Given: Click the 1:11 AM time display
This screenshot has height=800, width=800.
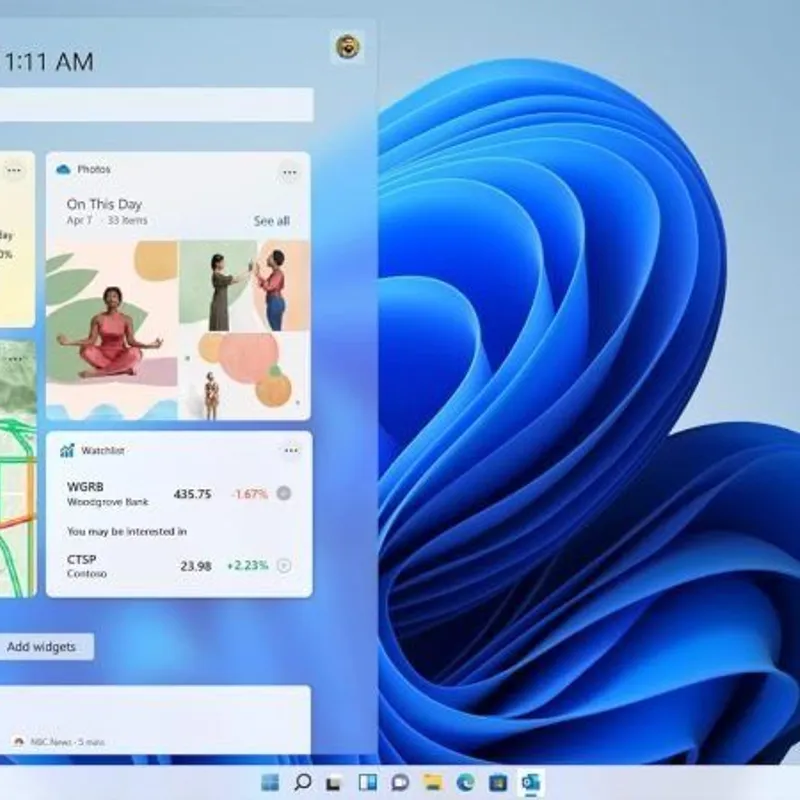Looking at the screenshot, I should [49, 62].
